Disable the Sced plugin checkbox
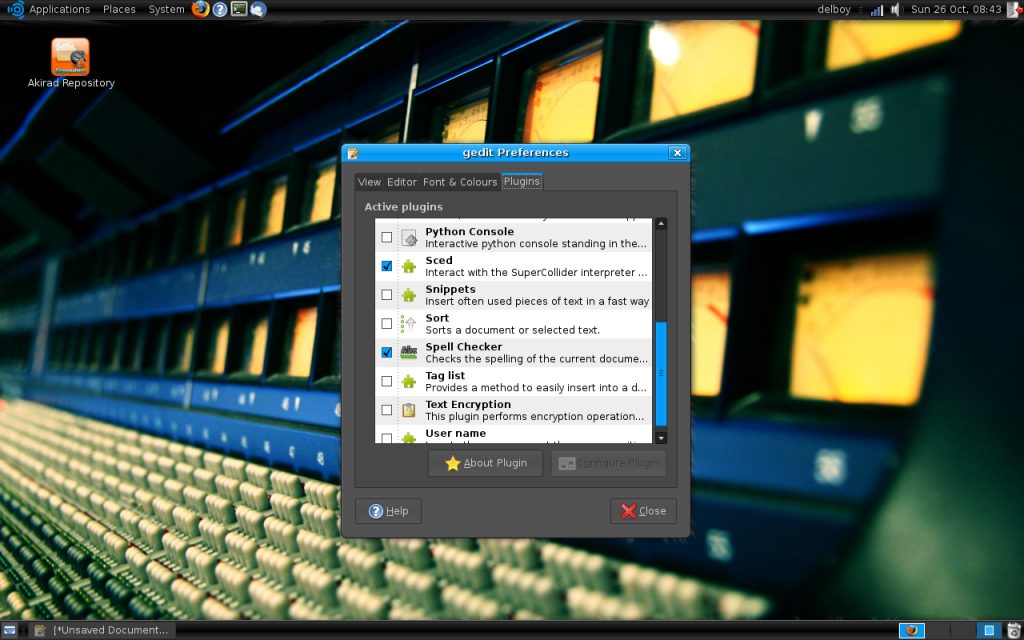The height and width of the screenshot is (640, 1024). (387, 266)
